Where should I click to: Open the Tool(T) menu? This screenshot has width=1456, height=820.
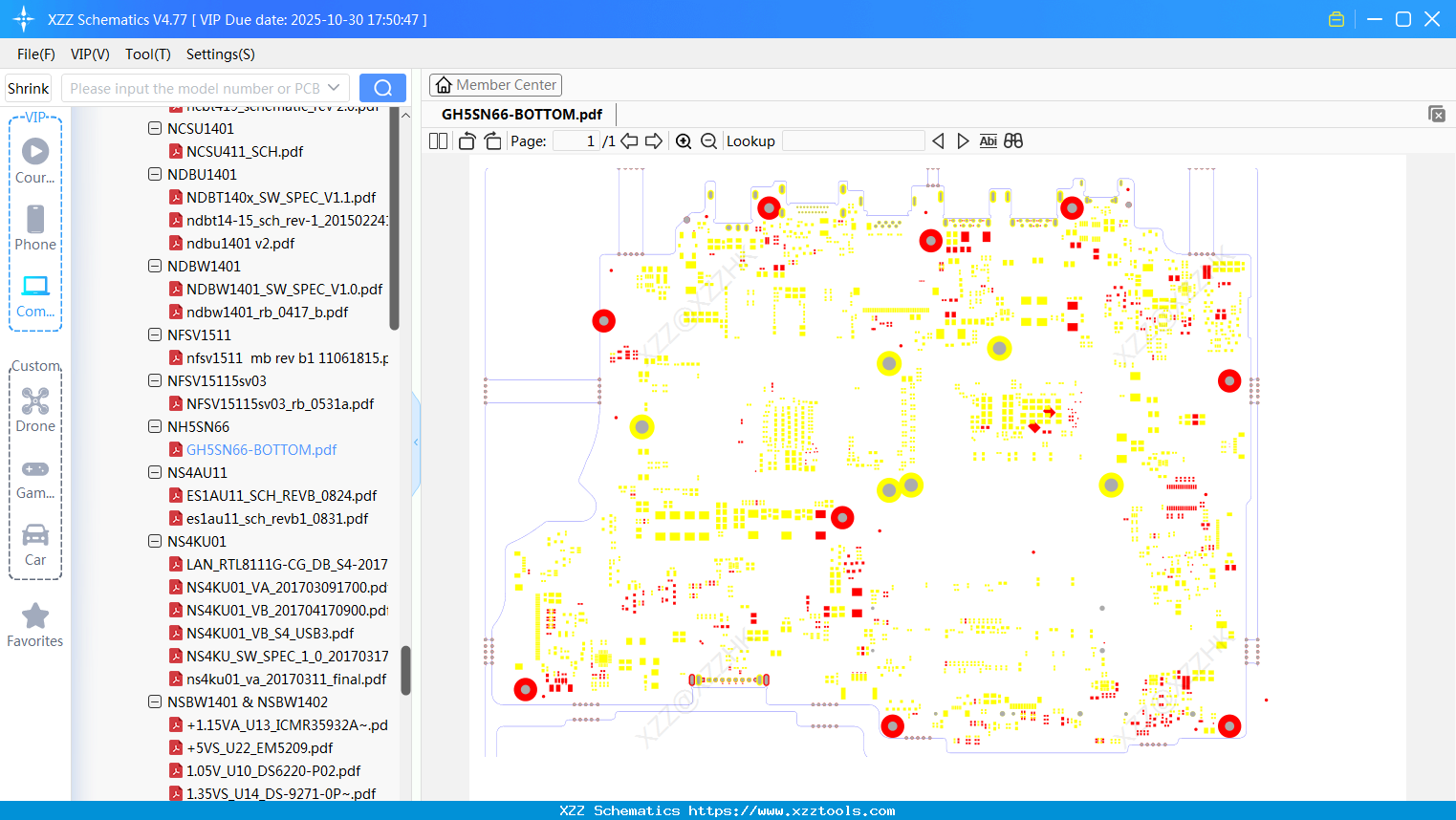[147, 54]
